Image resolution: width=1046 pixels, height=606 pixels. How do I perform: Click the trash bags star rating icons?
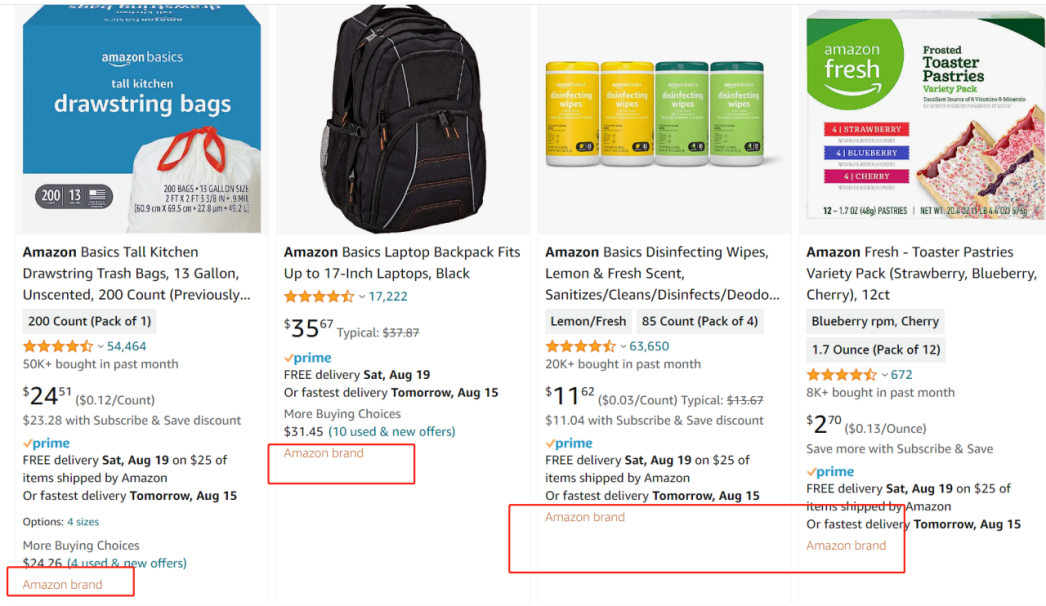click(x=58, y=346)
